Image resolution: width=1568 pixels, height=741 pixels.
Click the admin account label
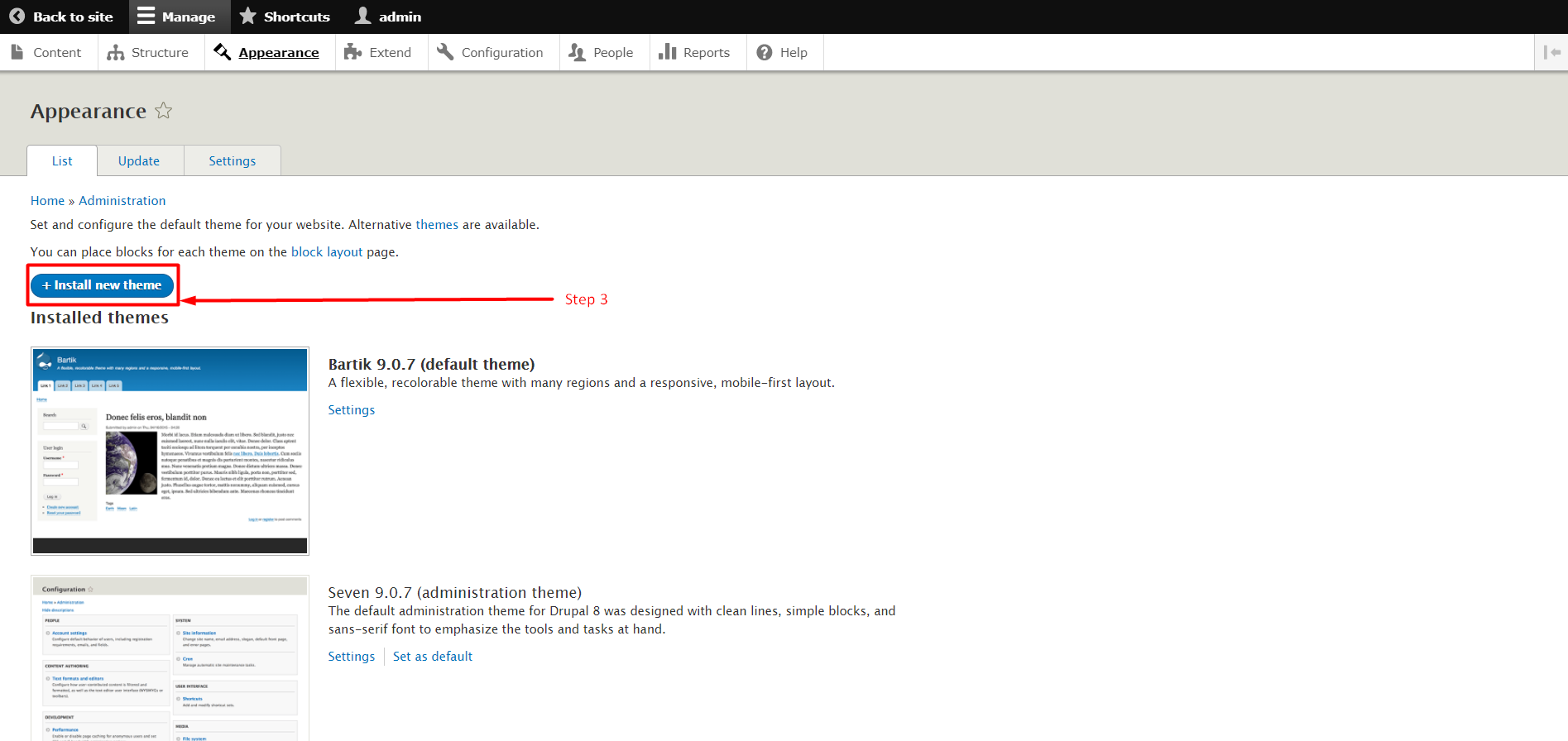[x=400, y=17]
